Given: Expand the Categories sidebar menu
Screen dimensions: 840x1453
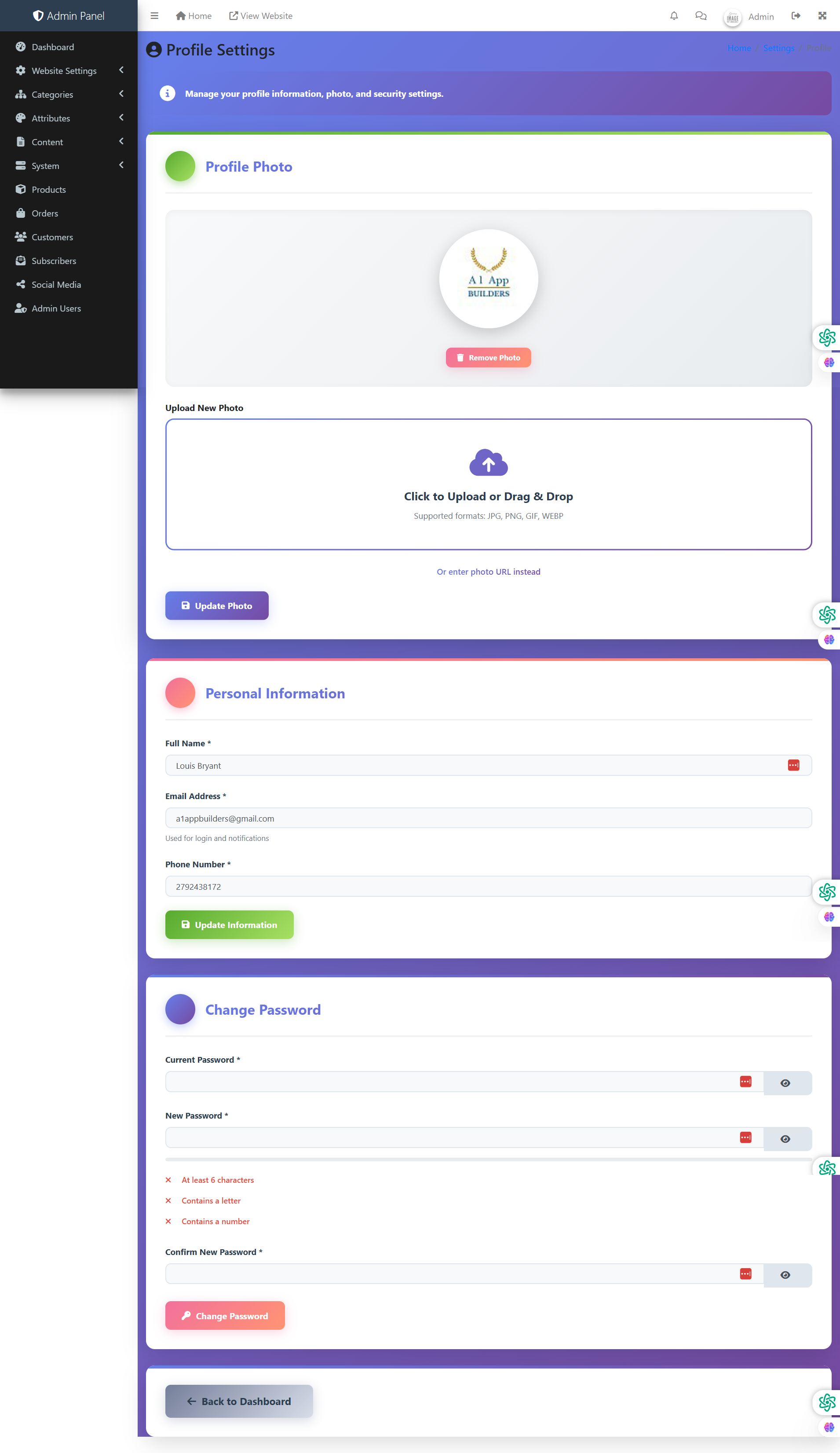Looking at the screenshot, I should tap(69, 95).
